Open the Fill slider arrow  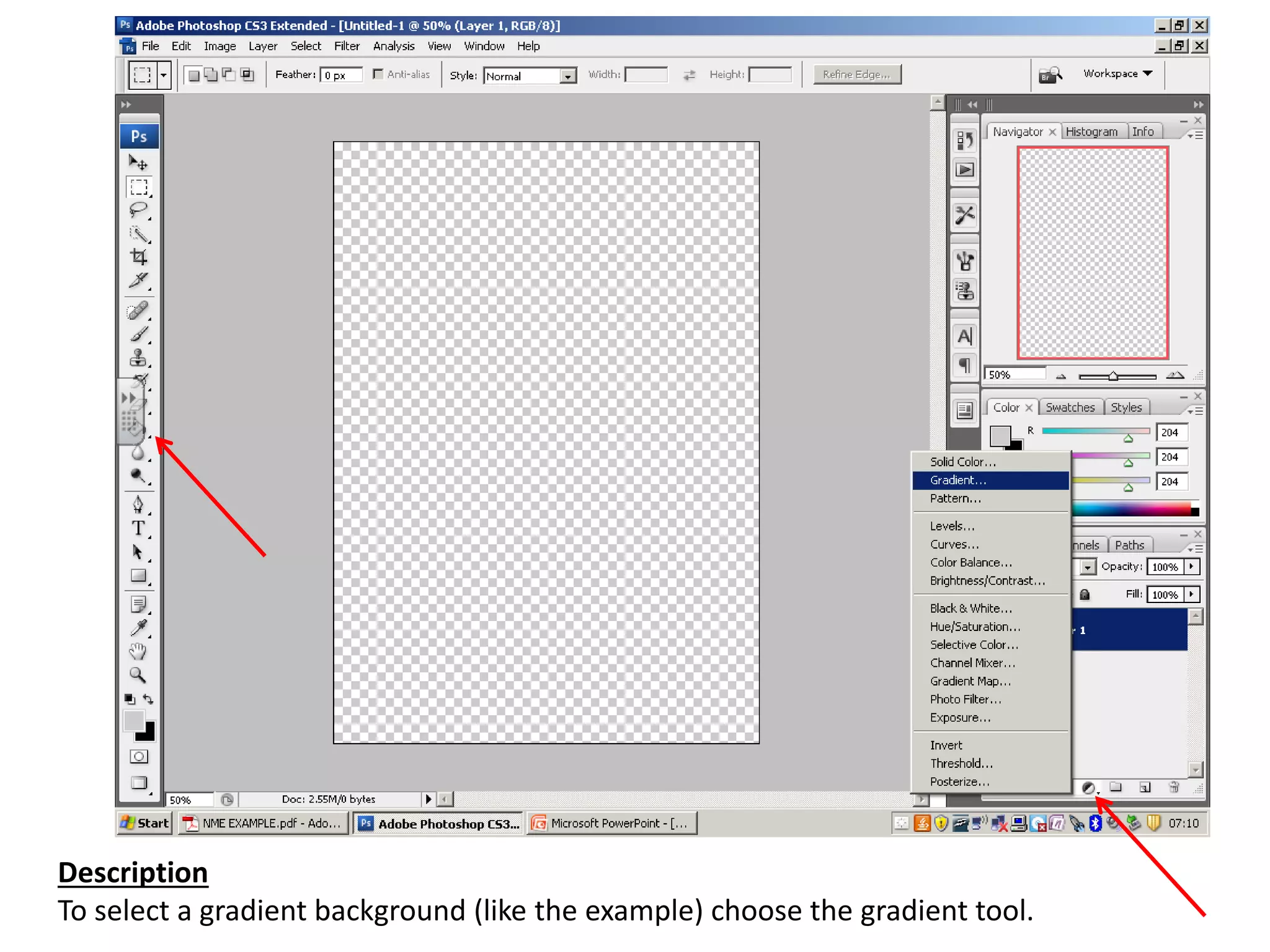click(x=1191, y=594)
